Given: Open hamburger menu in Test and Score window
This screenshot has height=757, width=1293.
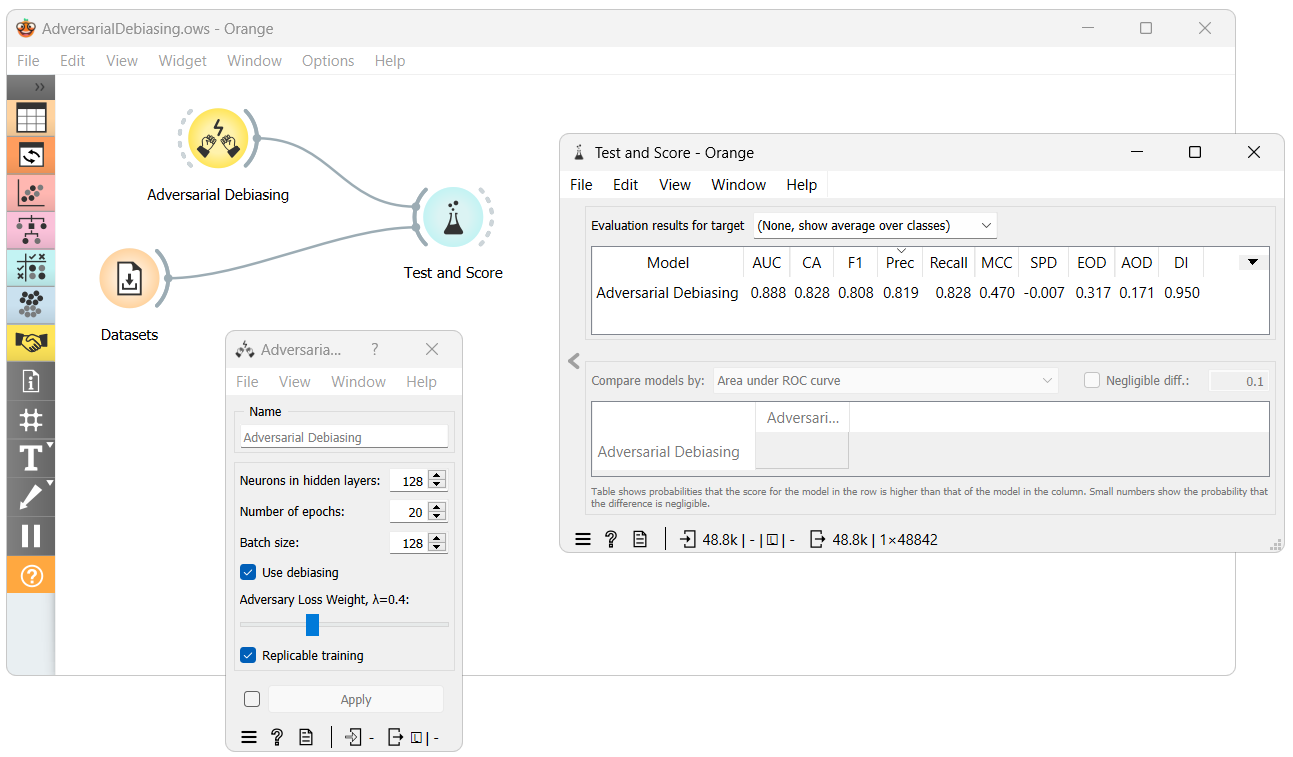Looking at the screenshot, I should pyautogui.click(x=583, y=539).
